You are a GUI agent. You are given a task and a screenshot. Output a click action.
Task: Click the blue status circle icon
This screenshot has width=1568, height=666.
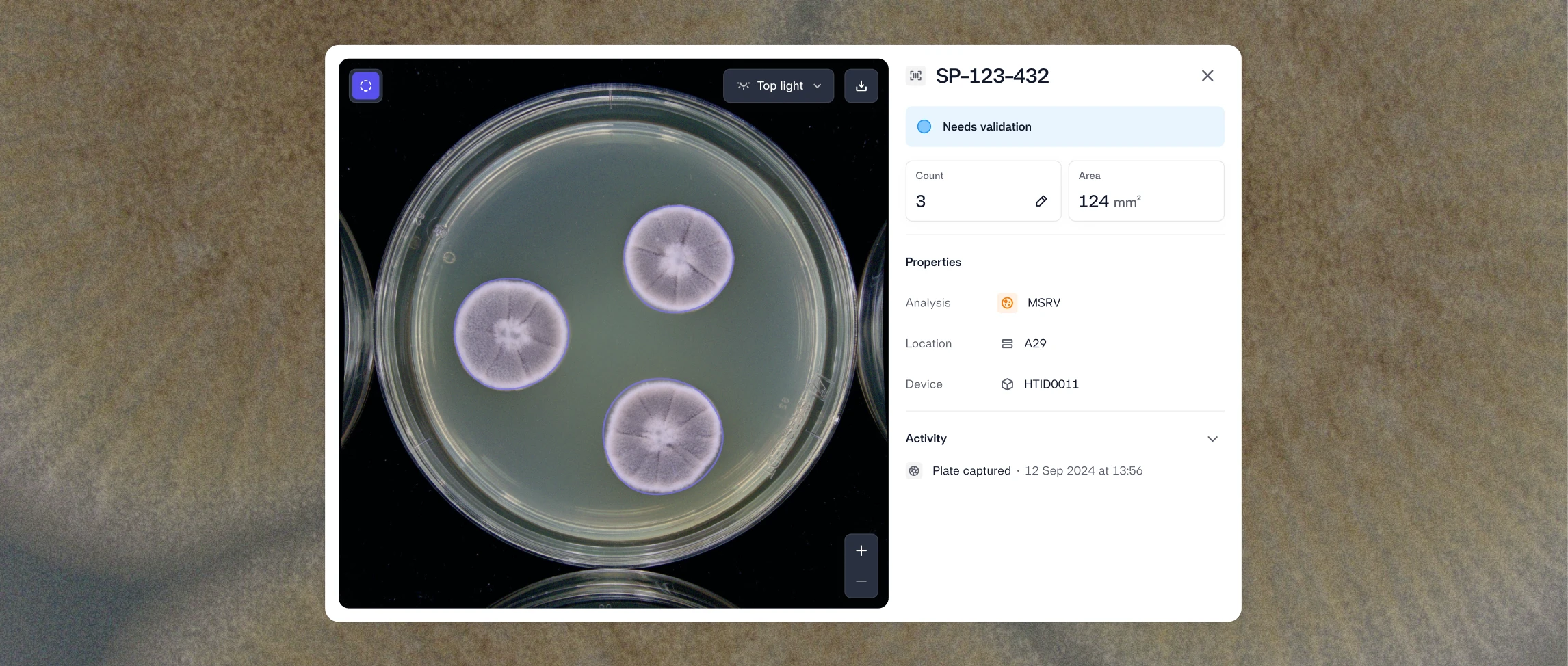(924, 126)
